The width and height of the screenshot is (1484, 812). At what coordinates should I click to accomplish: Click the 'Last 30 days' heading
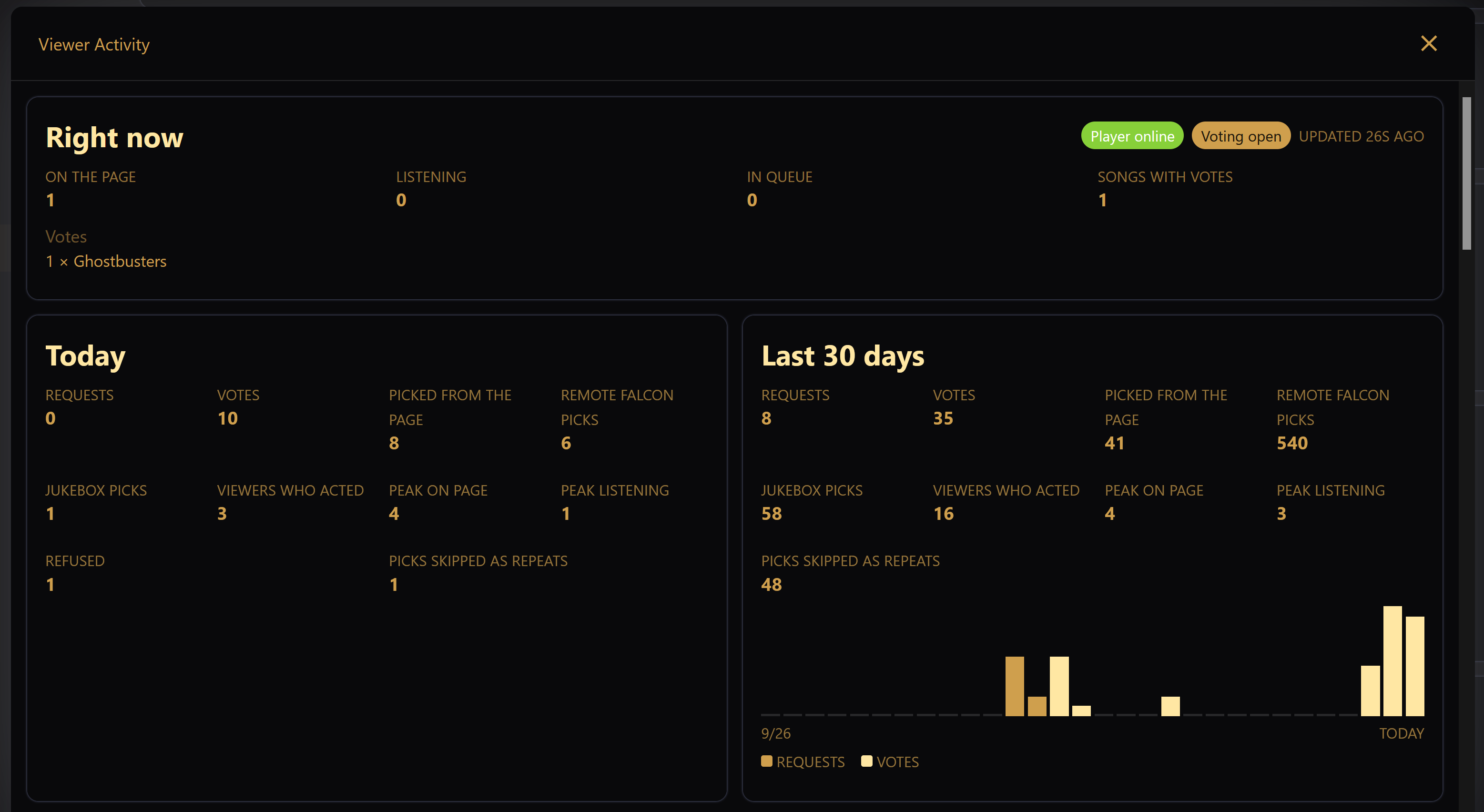click(843, 356)
